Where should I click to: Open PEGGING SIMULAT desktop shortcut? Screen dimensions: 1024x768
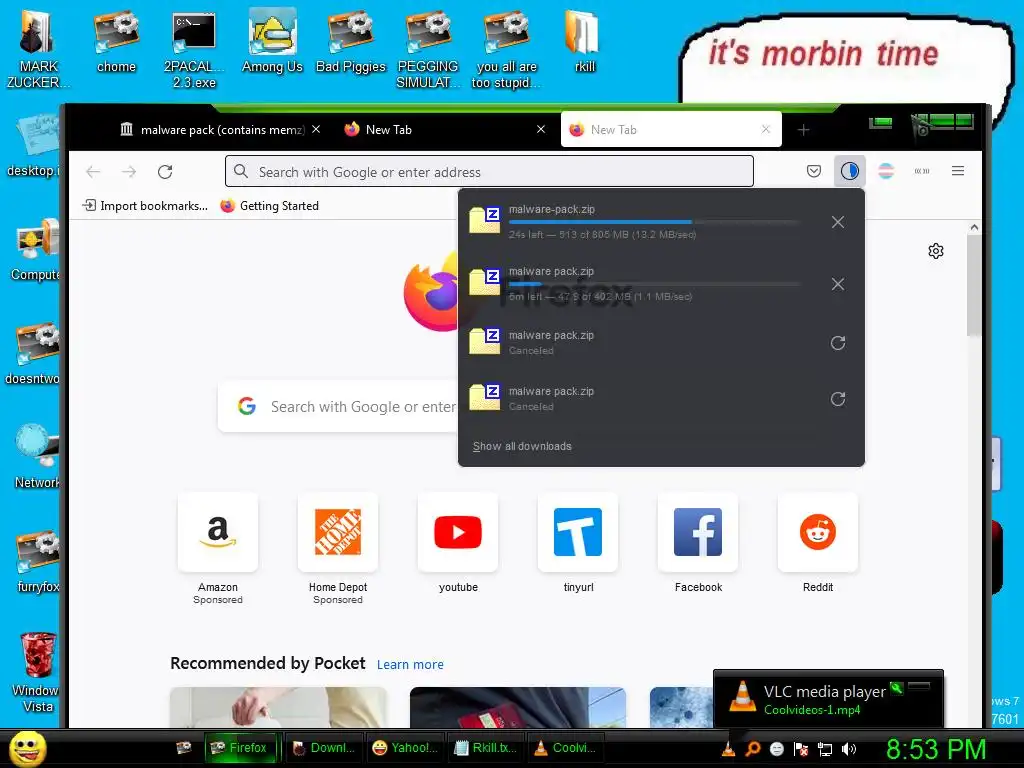(428, 49)
